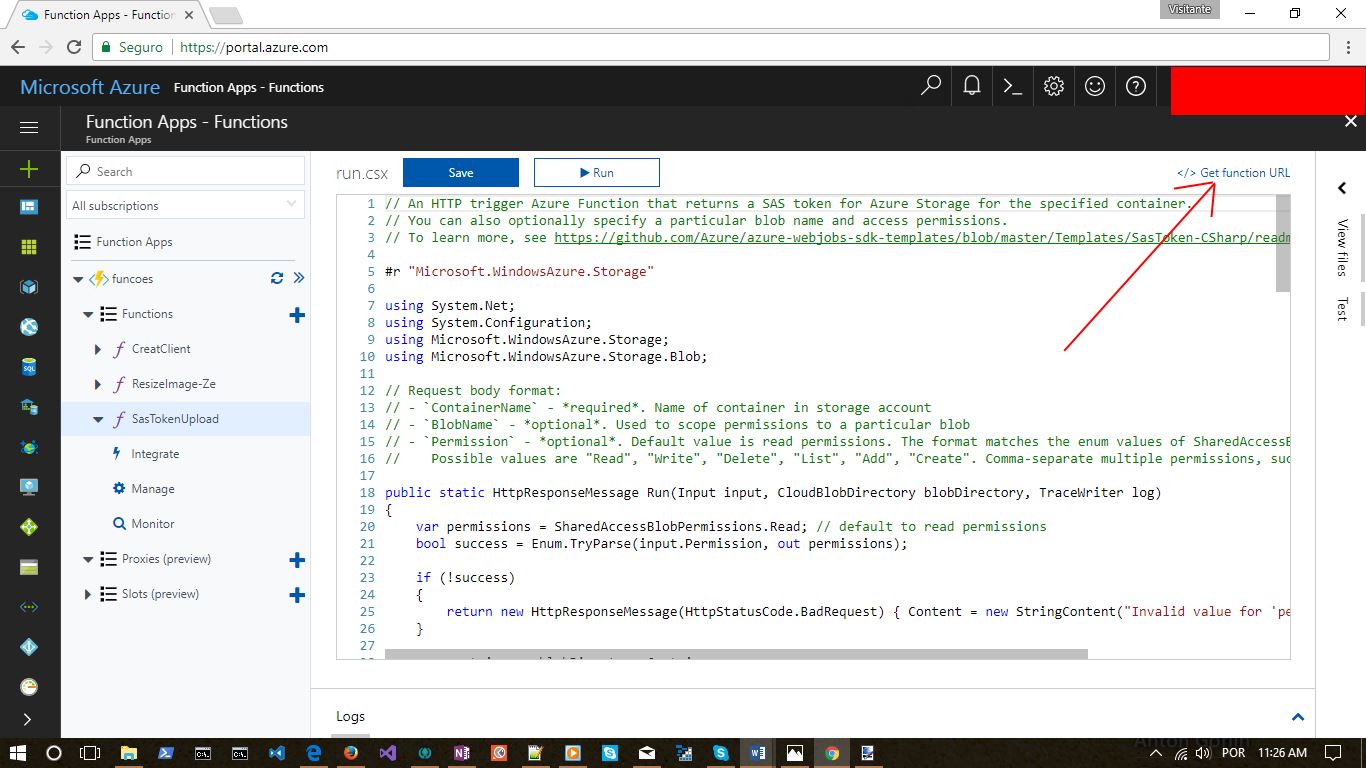Click the green New resource plus icon
Screen dimensions: 1366x768
point(29,169)
